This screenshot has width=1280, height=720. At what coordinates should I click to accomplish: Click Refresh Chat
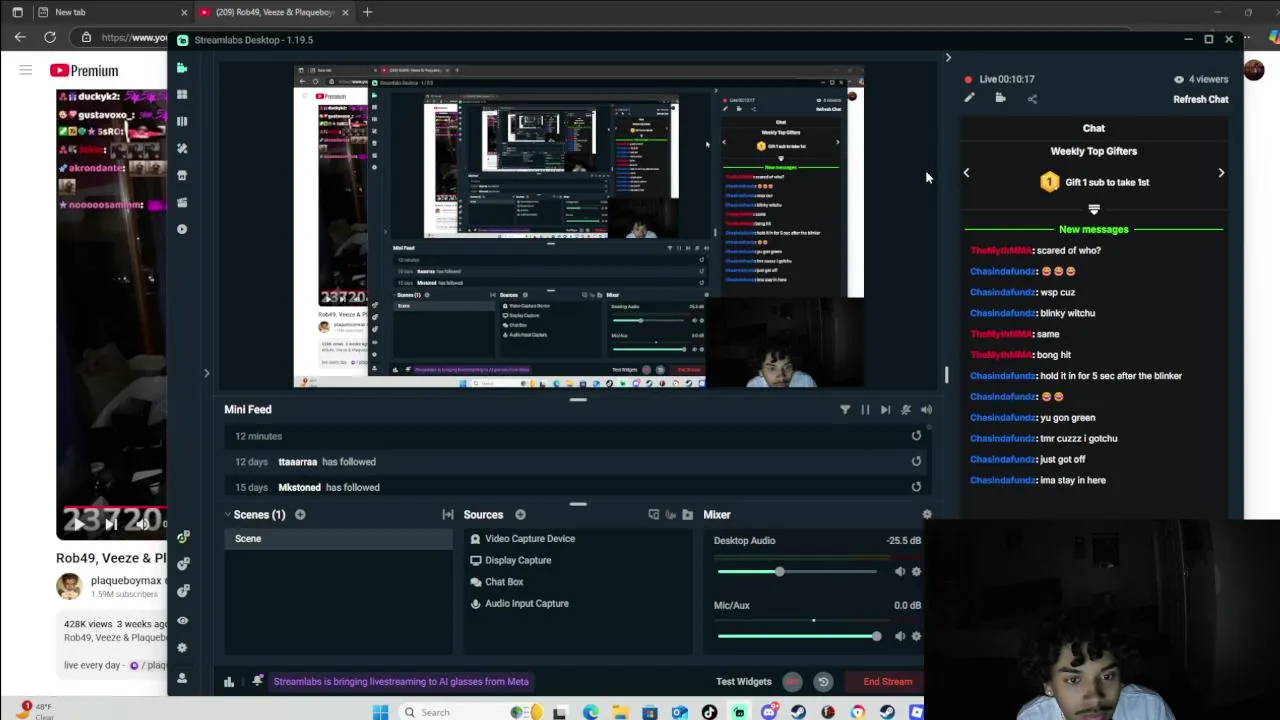point(1200,99)
